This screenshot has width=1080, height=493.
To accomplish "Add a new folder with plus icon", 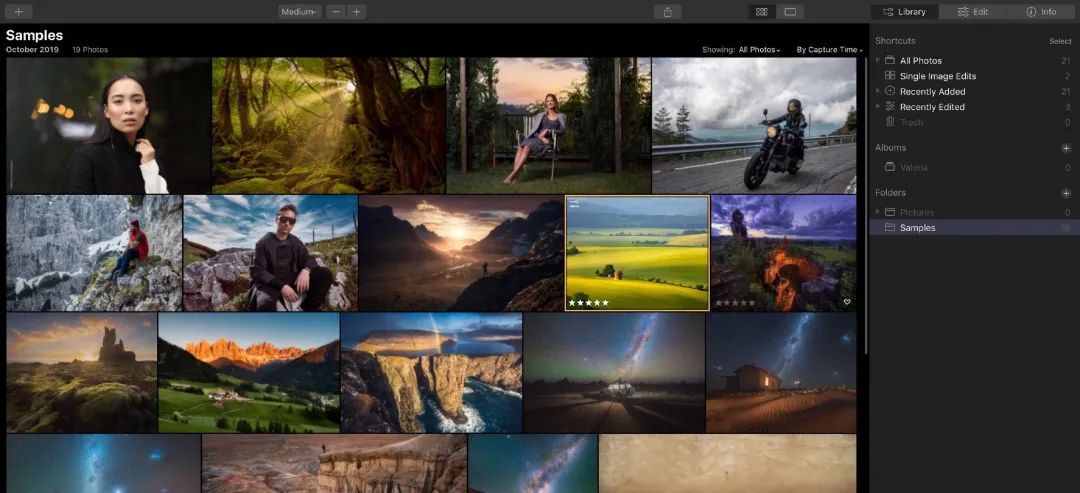I will 1066,193.
